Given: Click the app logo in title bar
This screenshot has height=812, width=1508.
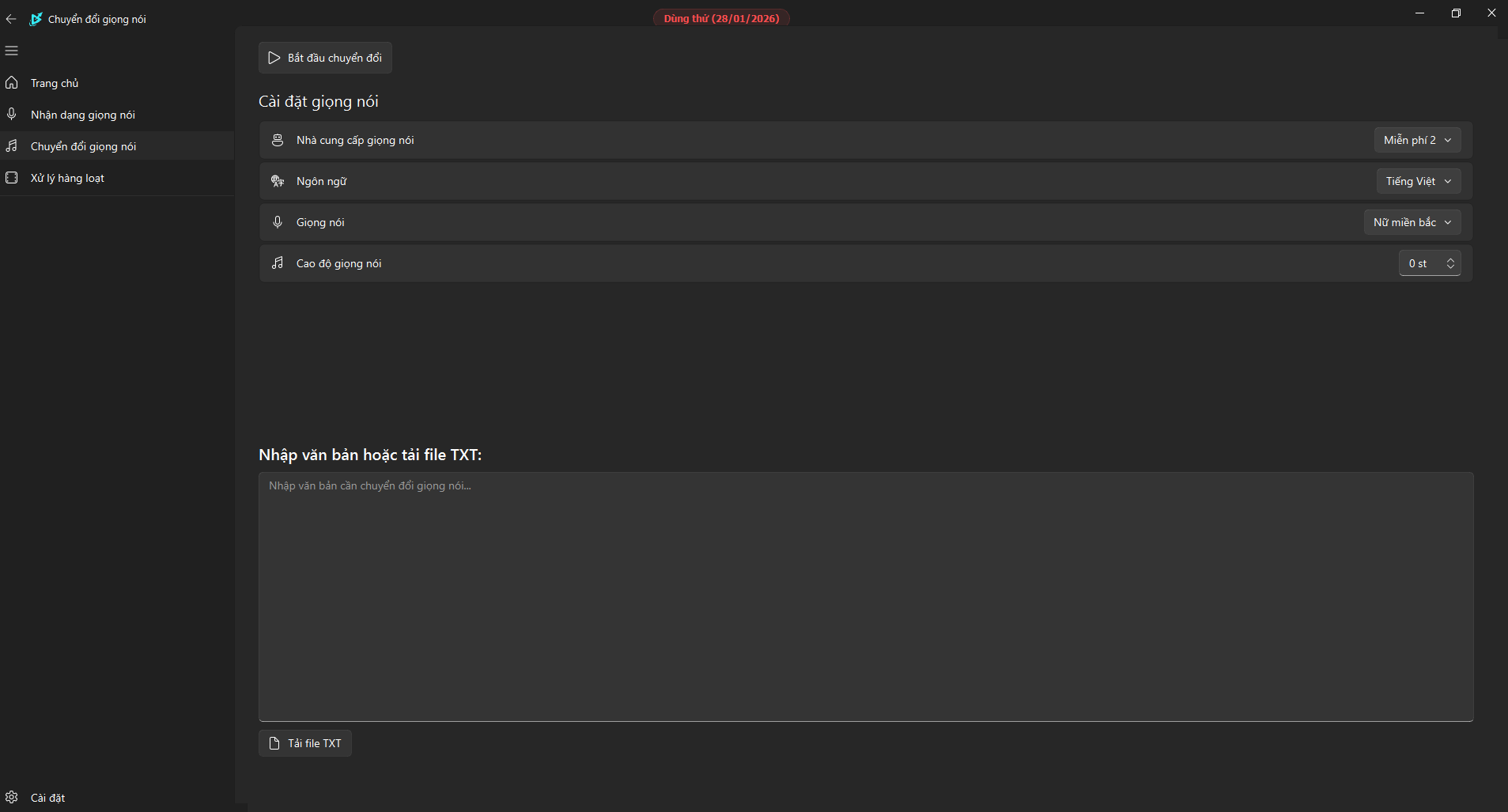Looking at the screenshot, I should [36, 19].
